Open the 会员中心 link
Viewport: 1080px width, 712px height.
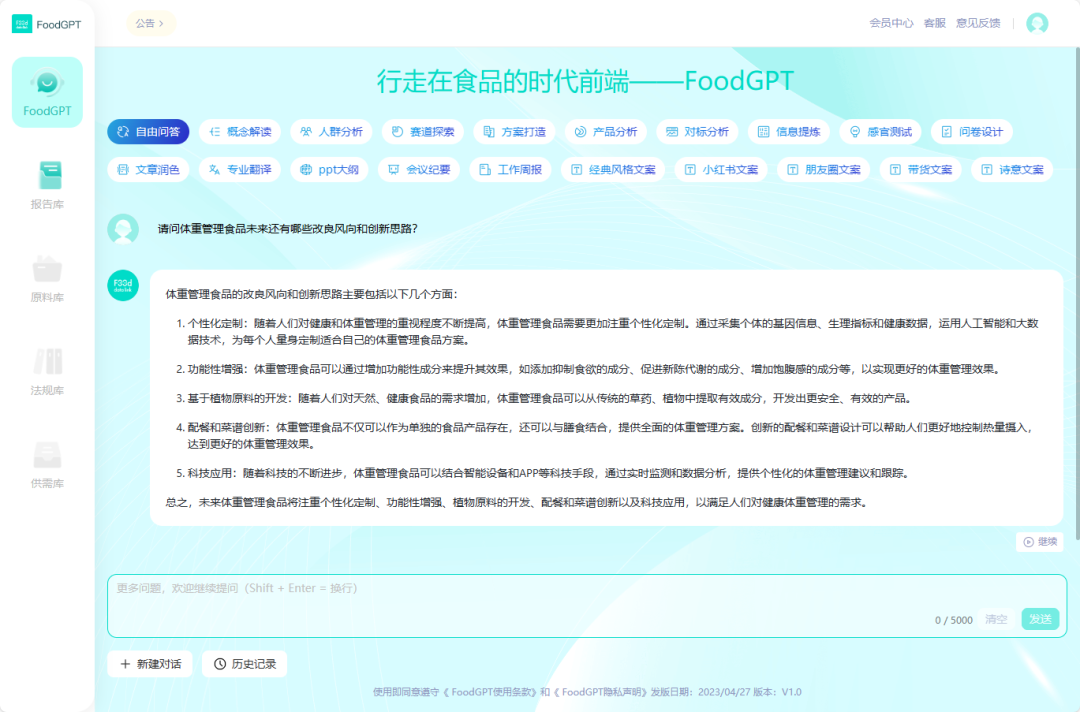click(x=891, y=23)
